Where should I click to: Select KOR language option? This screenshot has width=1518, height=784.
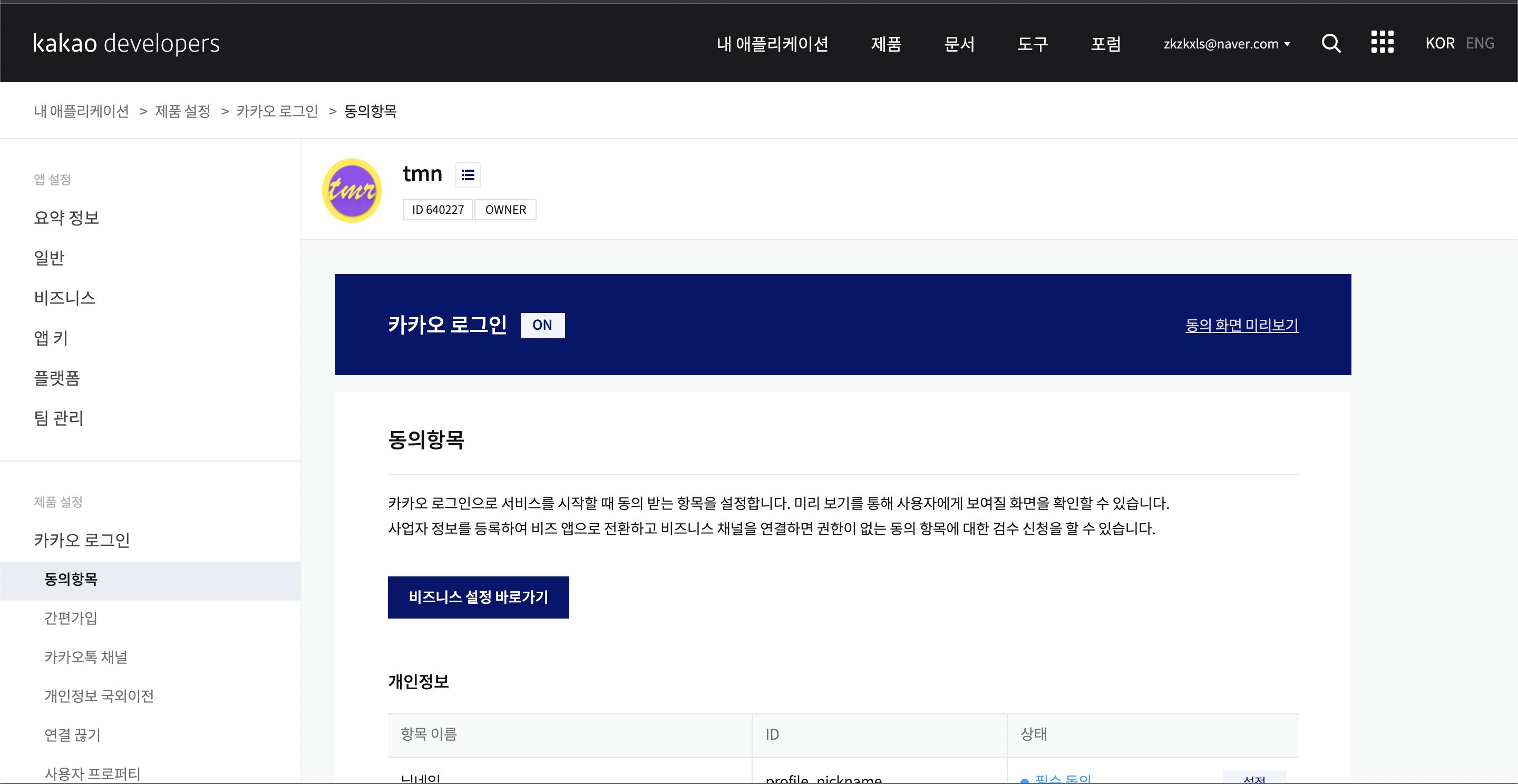tap(1439, 43)
